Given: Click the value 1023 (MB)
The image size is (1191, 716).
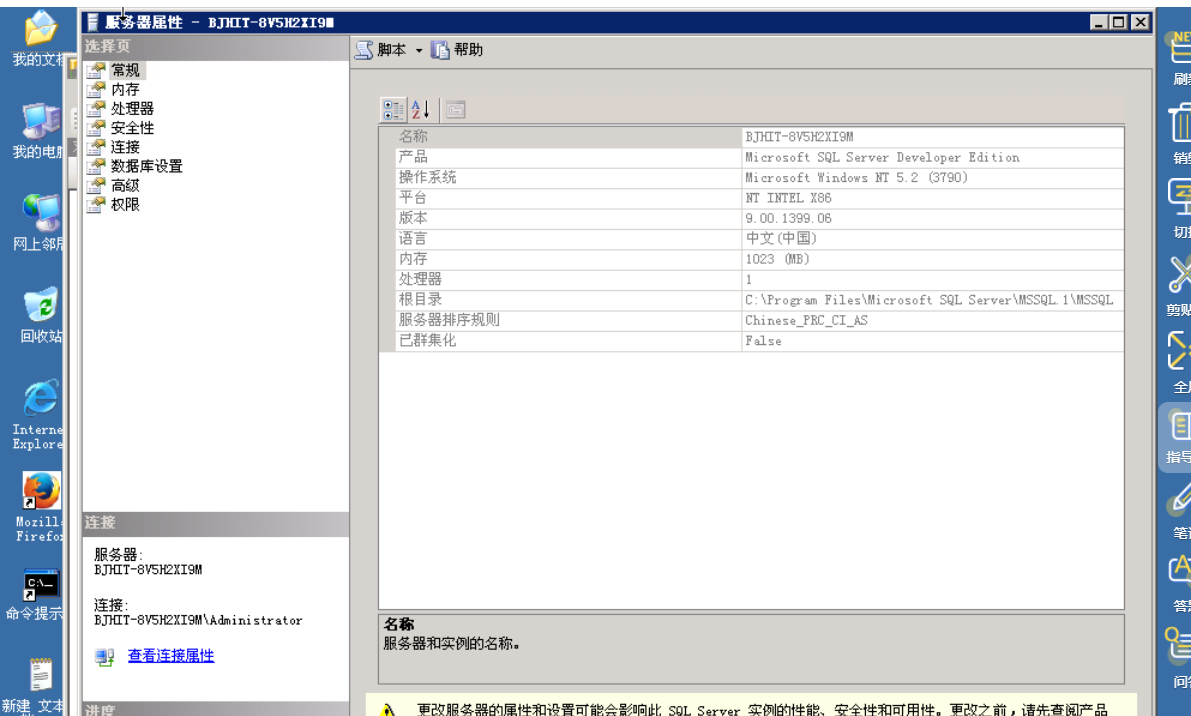Looking at the screenshot, I should pyautogui.click(x=777, y=259).
